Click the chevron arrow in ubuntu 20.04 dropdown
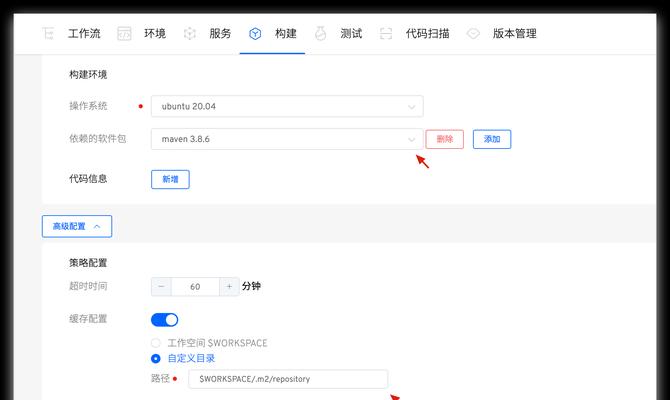The width and height of the screenshot is (670, 400). [x=411, y=107]
